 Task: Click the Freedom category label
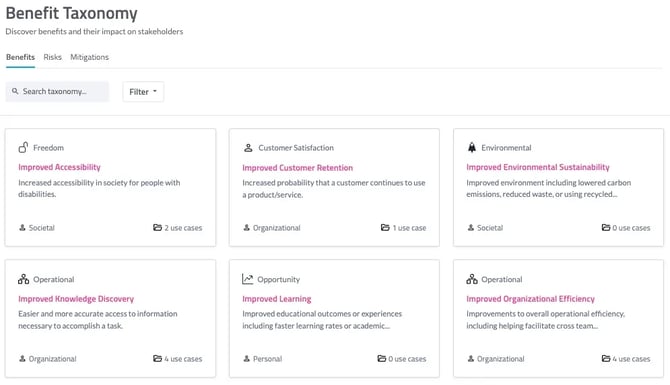coord(48,147)
